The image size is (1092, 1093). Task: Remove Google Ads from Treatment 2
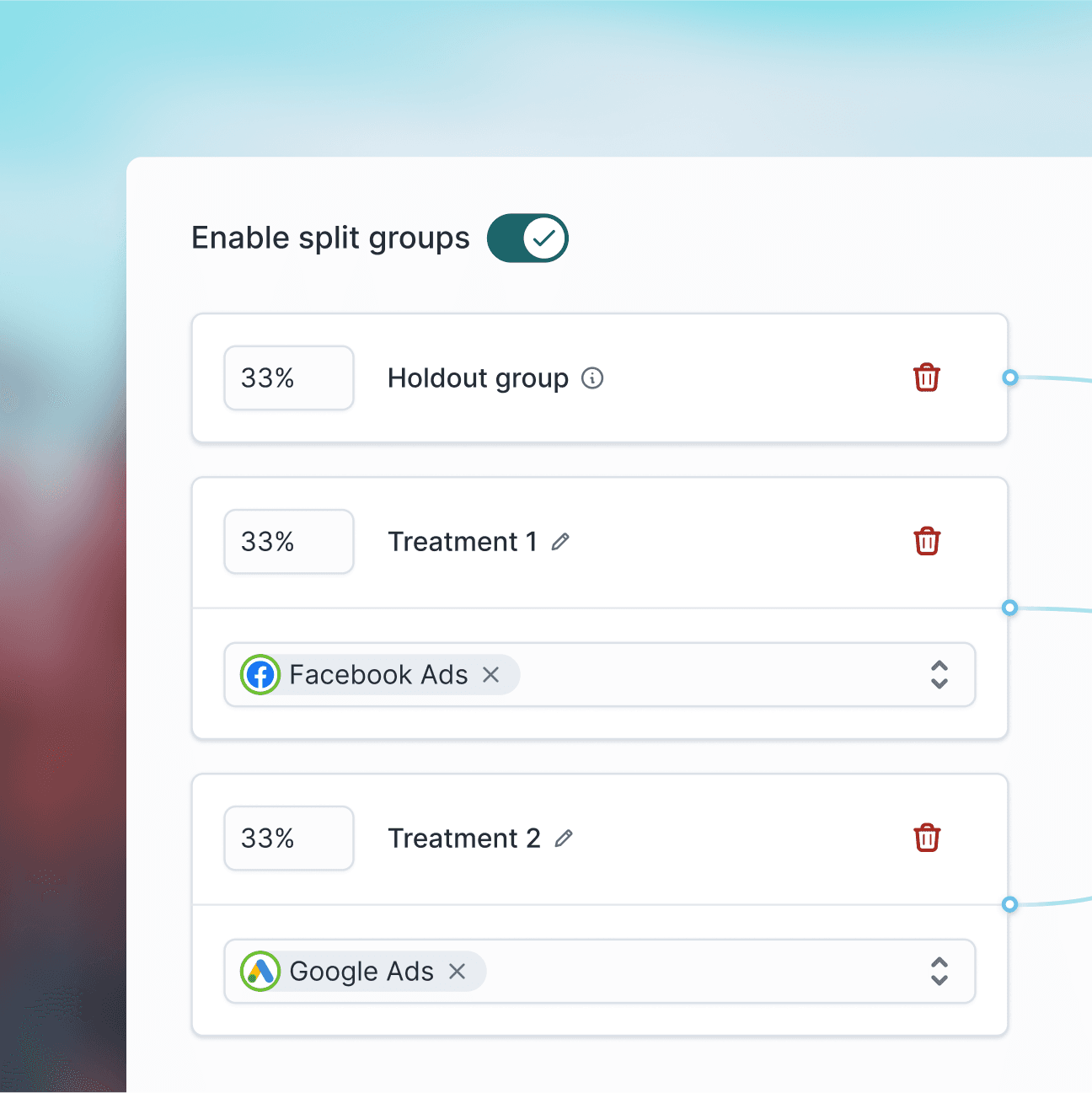[x=458, y=971]
